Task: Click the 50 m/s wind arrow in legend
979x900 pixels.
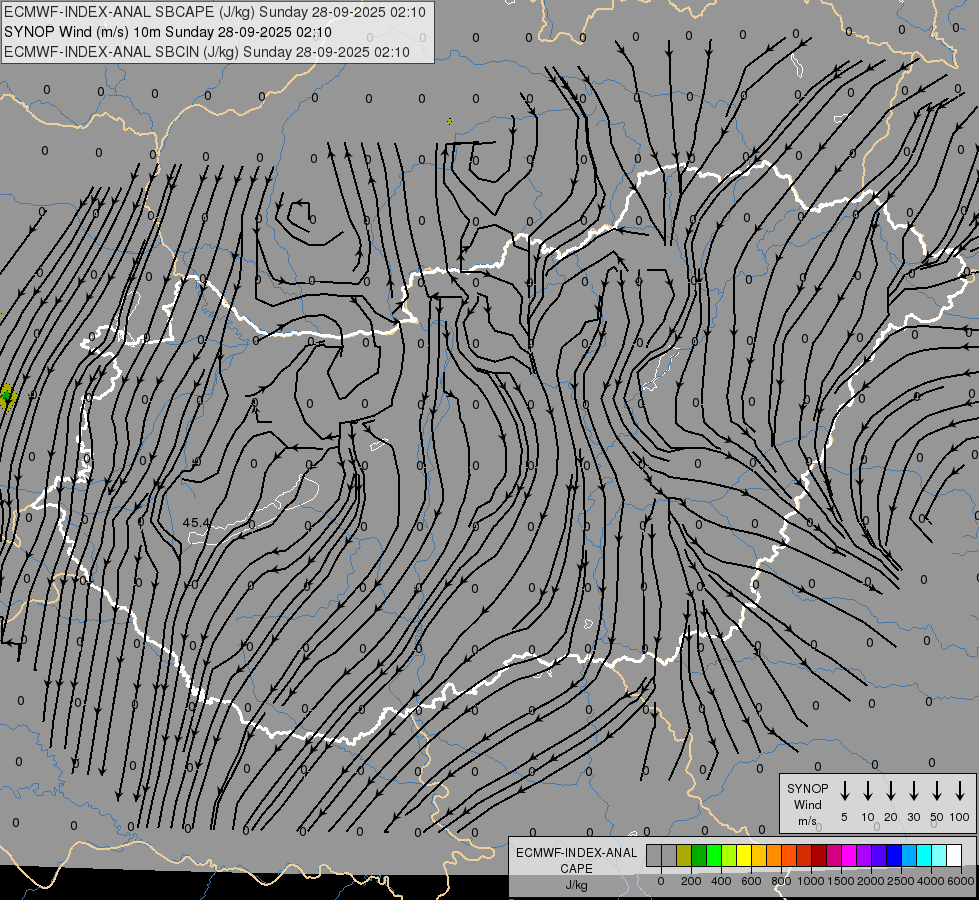Action: [x=937, y=791]
